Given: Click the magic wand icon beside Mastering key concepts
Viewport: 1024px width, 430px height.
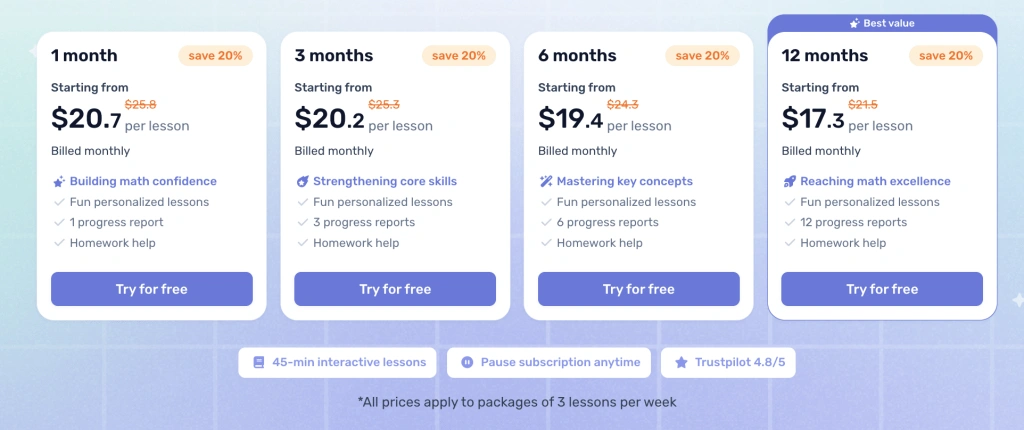Looking at the screenshot, I should 545,182.
